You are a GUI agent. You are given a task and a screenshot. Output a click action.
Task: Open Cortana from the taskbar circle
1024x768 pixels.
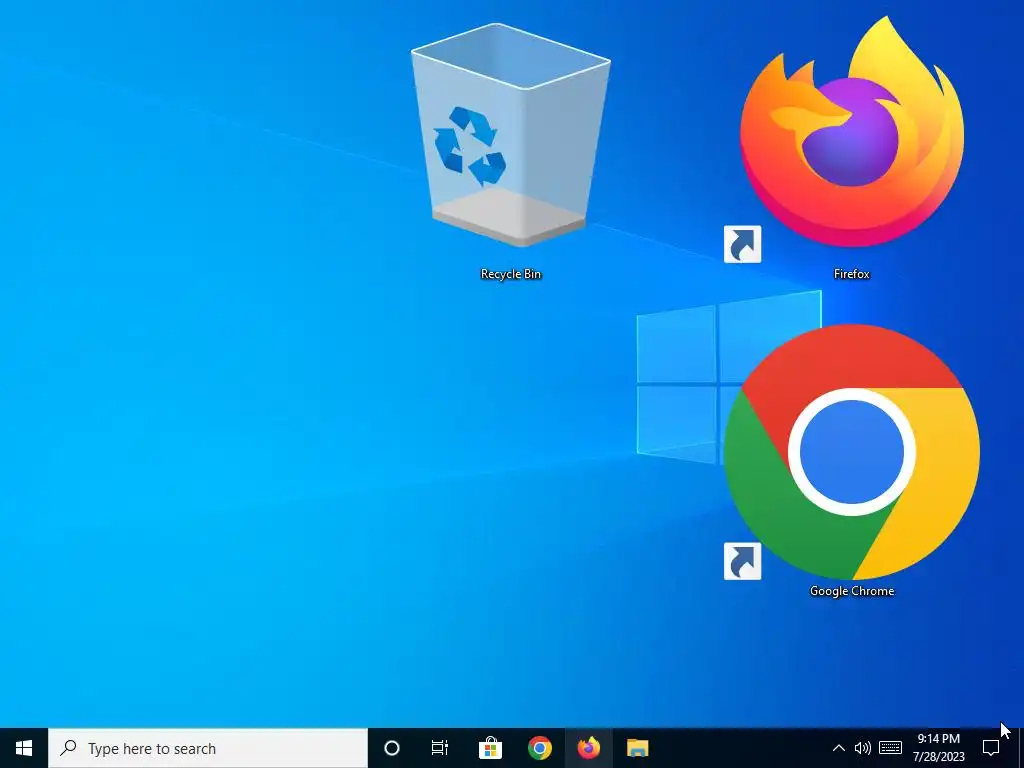[x=392, y=748]
